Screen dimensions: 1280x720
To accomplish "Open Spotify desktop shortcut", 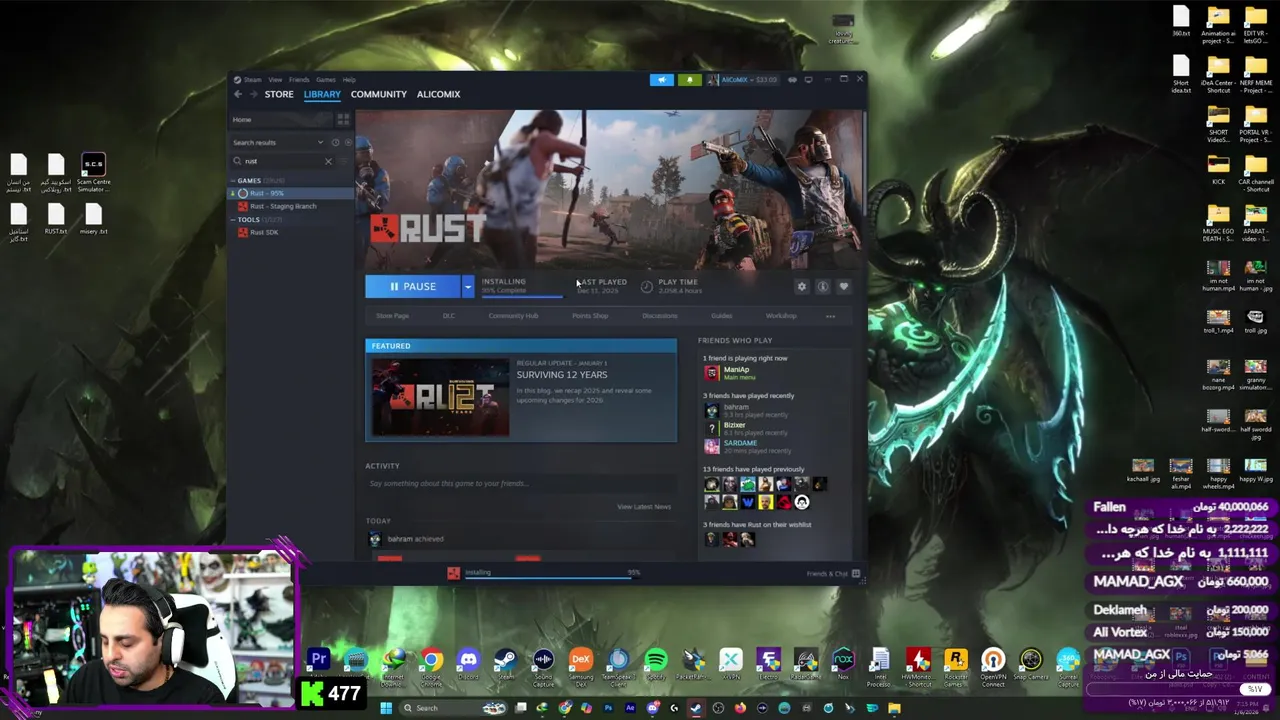I will tap(655, 665).
